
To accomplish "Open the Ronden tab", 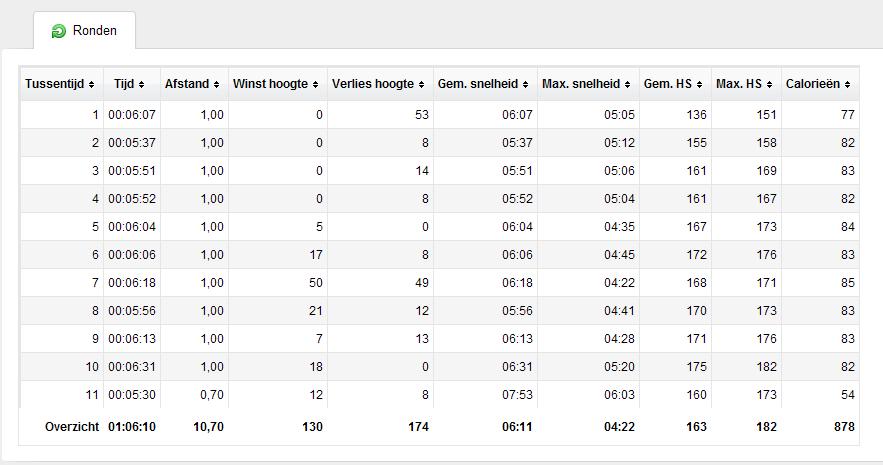I will pyautogui.click(x=84, y=30).
